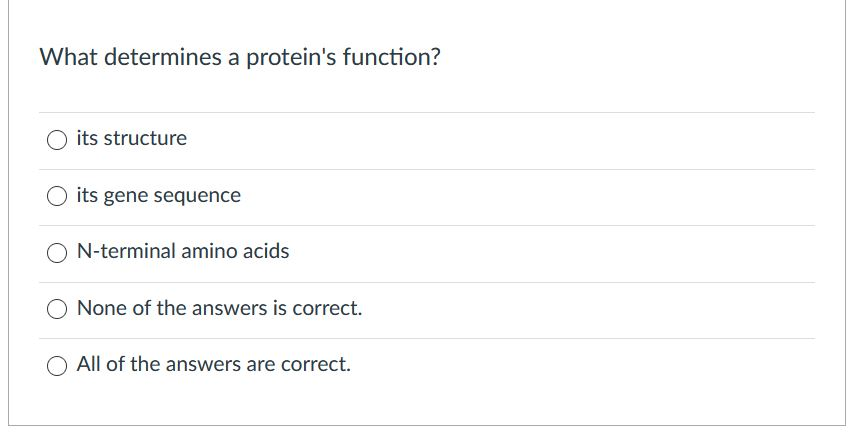This screenshot has width=867, height=442.
Task: Click the 'its gene sequence' answer text
Action: coord(158,195)
